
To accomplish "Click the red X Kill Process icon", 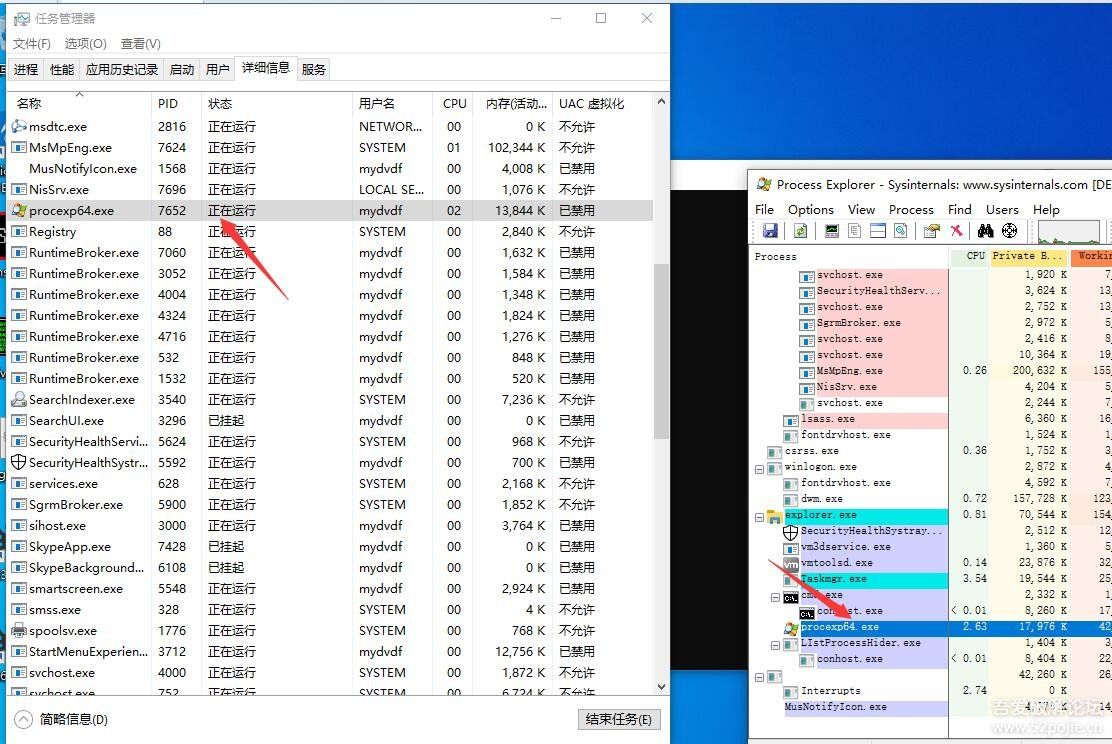I will coord(956,231).
